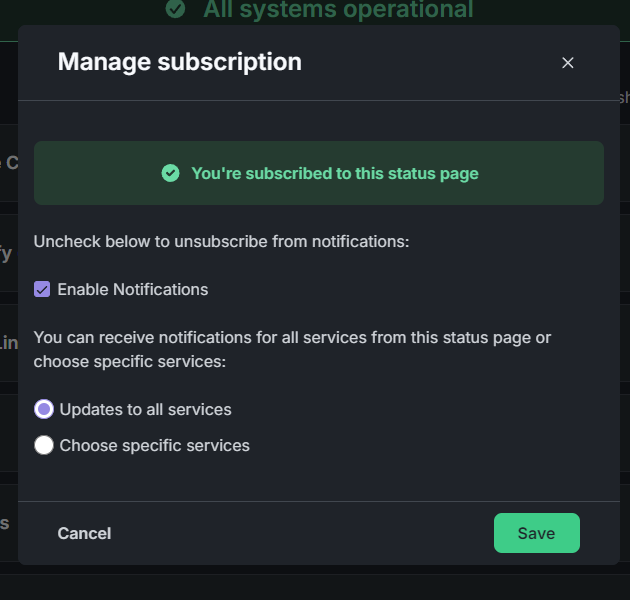
Task: Click the dialog footer between Cancel and Save
Action: [300, 533]
